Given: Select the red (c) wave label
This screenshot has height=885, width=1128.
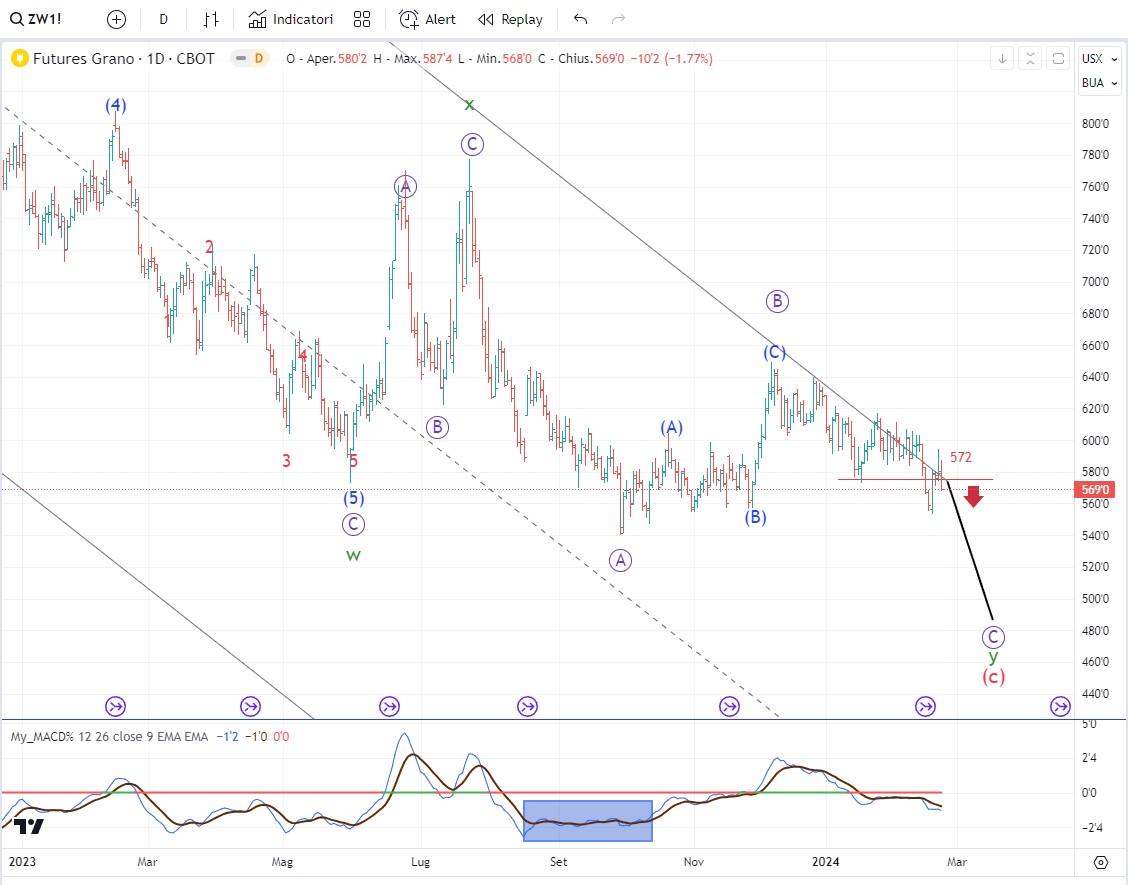Looking at the screenshot, I should click(x=993, y=676).
